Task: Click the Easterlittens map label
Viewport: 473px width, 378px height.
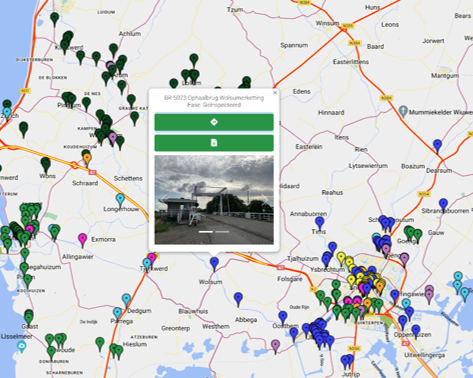Action: pyautogui.click(x=351, y=62)
